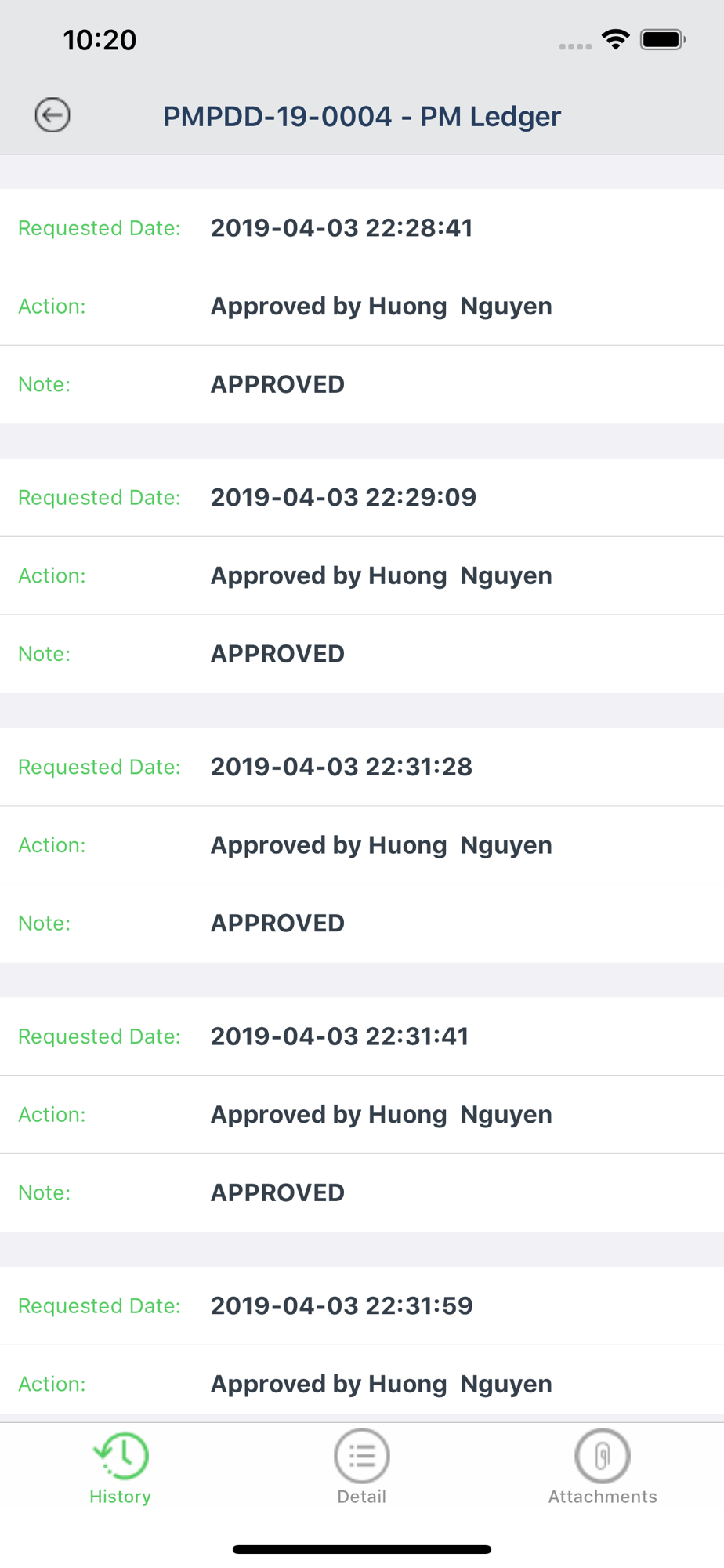Select requested date 2019-04-03 22:31:41 row
Viewport: 724px width, 1568px height.
340,1036
